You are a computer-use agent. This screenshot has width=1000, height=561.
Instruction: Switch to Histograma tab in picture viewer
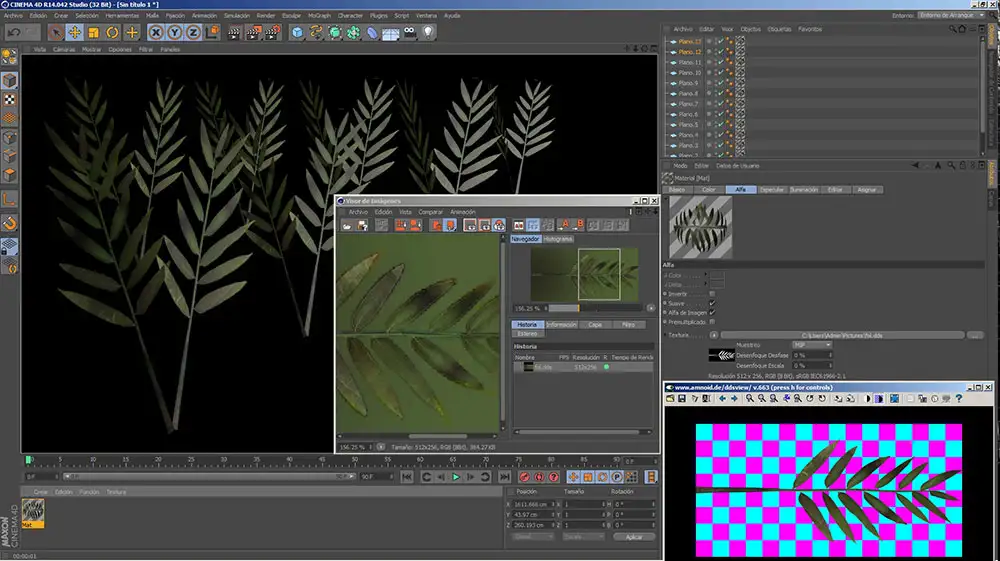[x=558, y=239]
